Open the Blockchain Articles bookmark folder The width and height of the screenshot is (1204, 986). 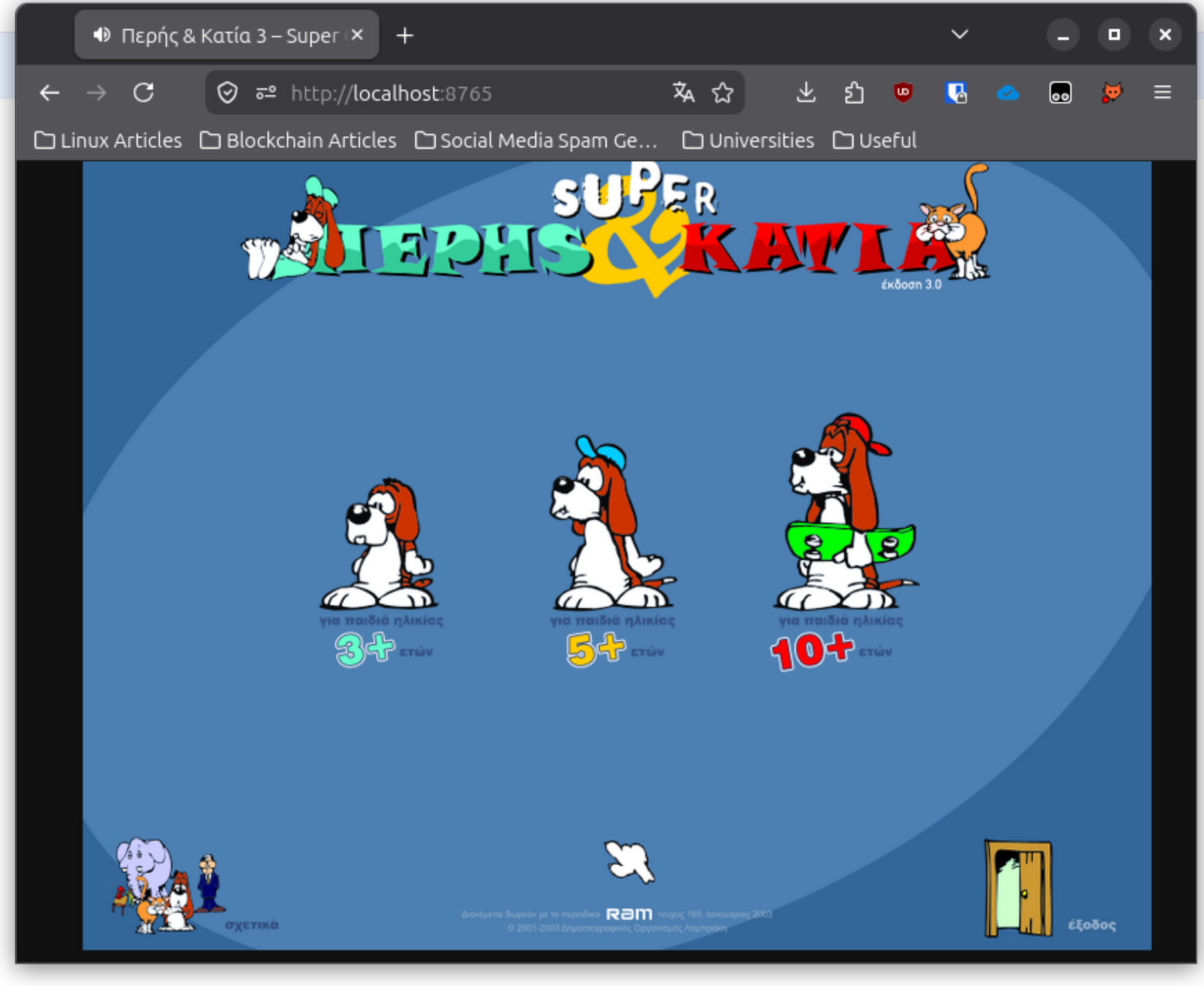[298, 141]
